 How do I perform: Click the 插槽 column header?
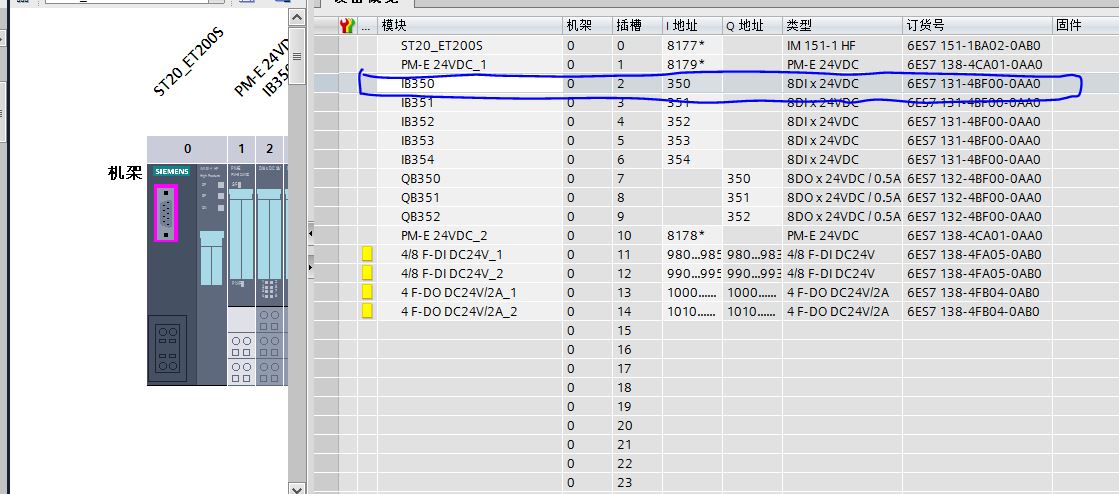pos(637,26)
